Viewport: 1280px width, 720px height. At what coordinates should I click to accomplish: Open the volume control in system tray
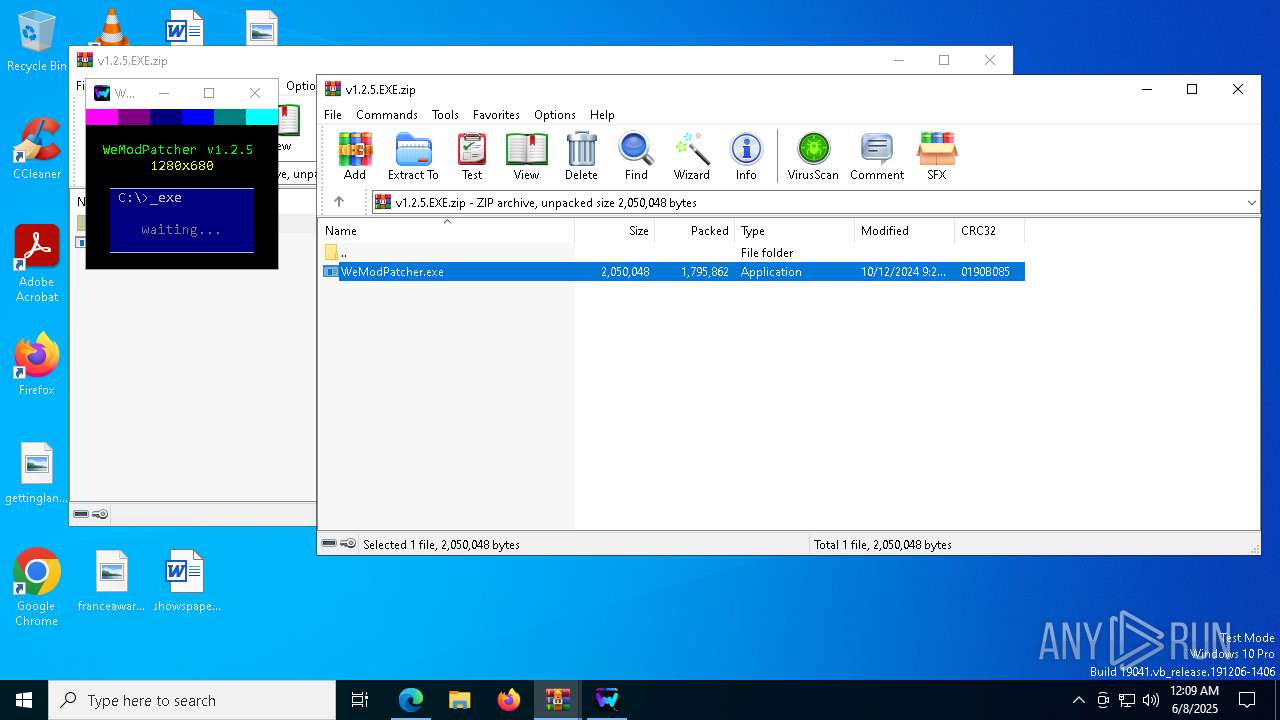pyautogui.click(x=1151, y=700)
